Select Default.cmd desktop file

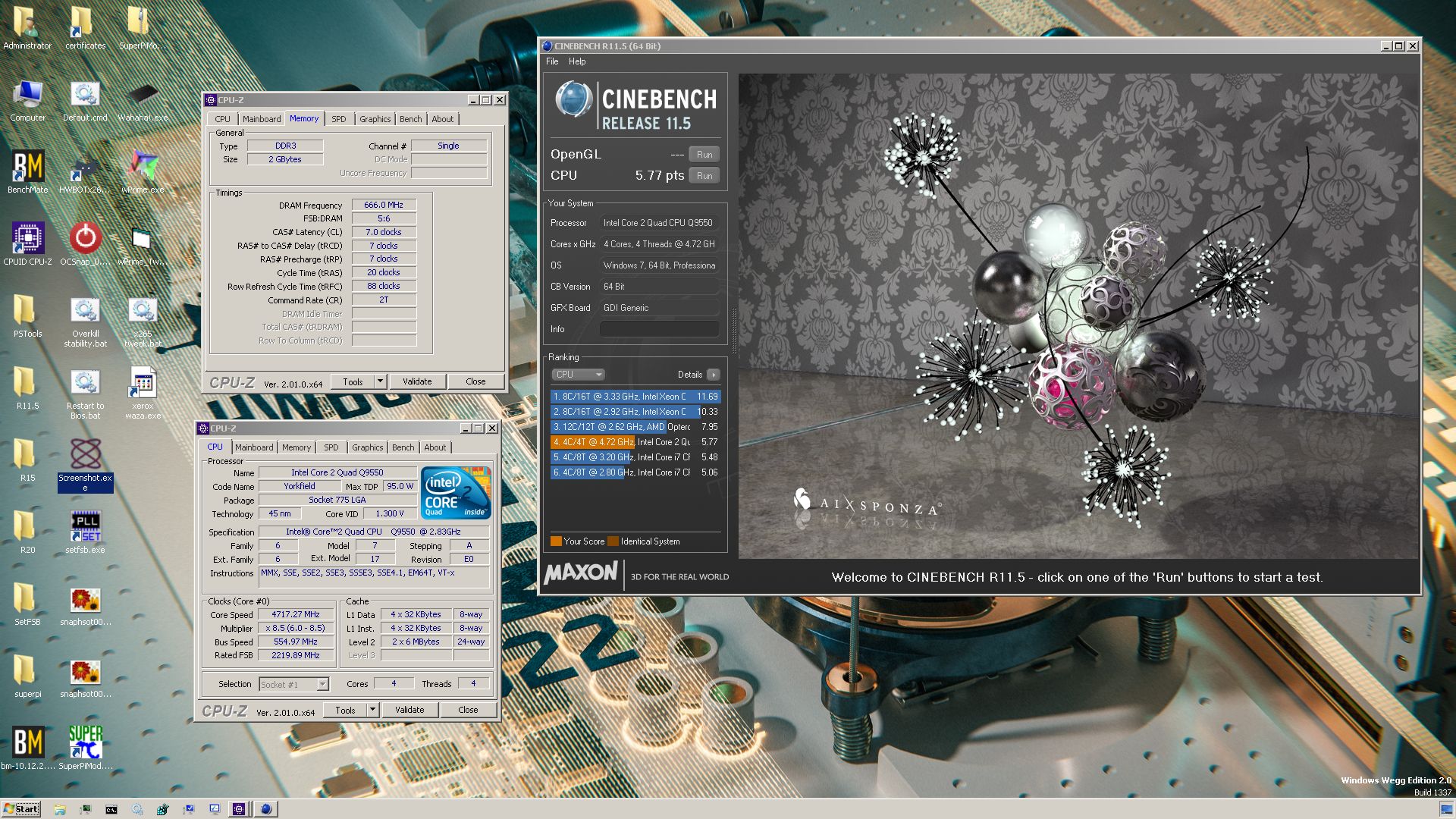pyautogui.click(x=85, y=100)
